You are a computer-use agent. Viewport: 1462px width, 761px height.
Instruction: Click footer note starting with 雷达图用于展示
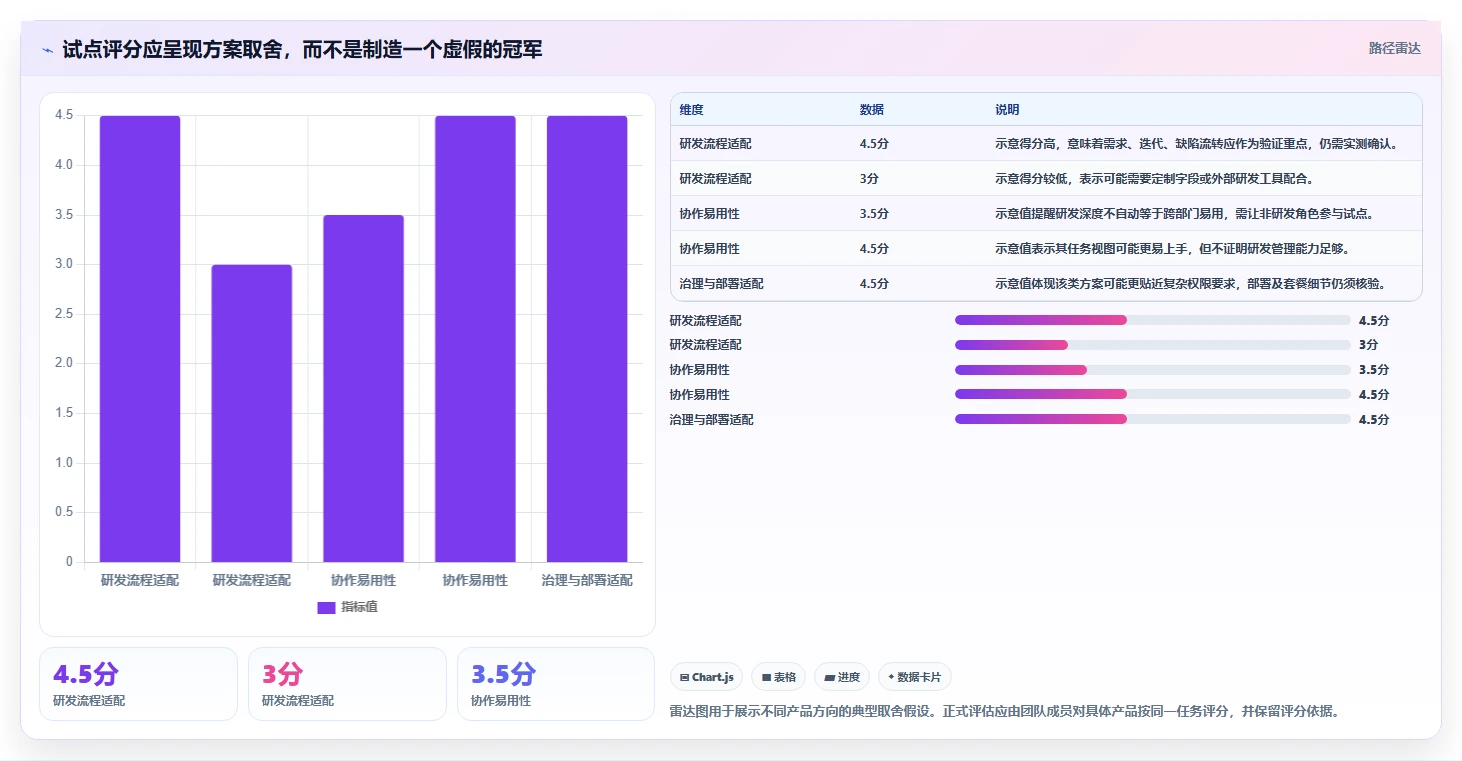pos(1004,712)
